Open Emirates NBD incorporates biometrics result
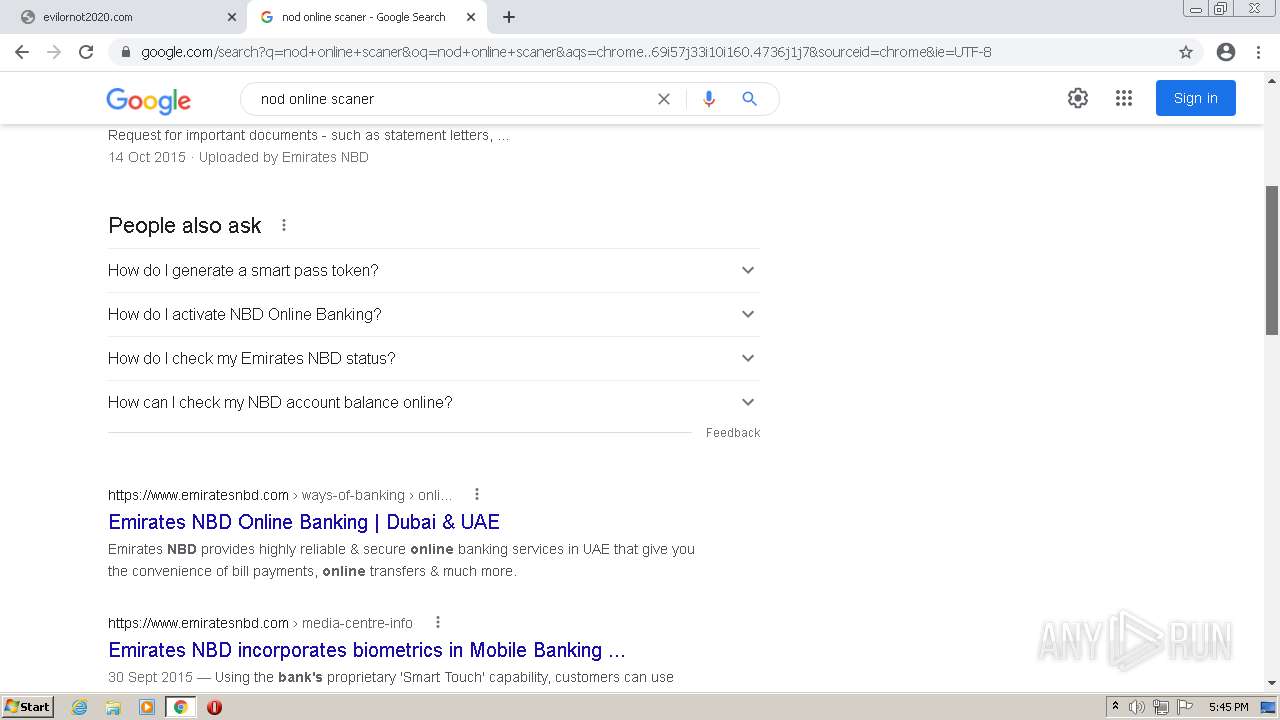The image size is (1280, 720). pos(367,650)
